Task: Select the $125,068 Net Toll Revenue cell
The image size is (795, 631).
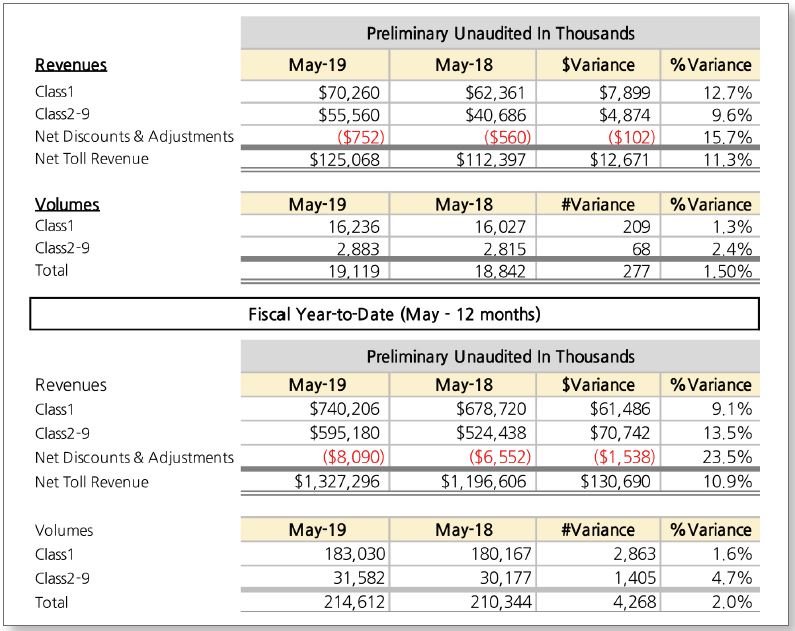Action: (x=345, y=160)
